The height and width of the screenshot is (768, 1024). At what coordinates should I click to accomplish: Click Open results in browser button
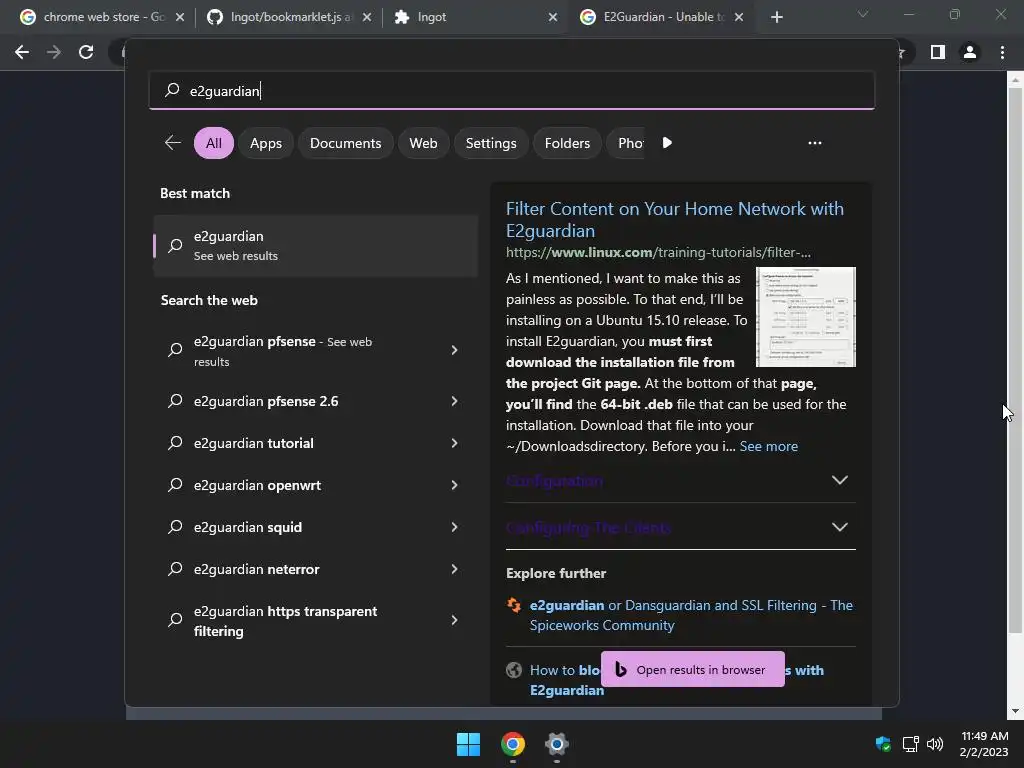tap(693, 669)
